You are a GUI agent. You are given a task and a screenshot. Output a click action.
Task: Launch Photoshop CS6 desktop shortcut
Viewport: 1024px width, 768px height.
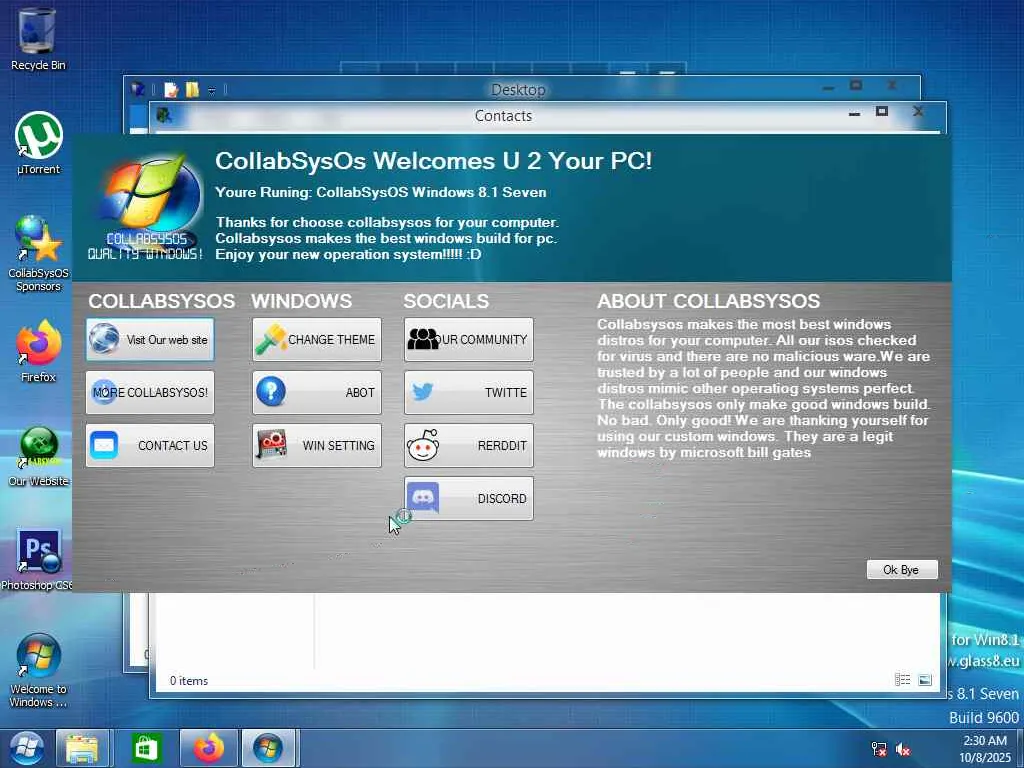(x=38, y=559)
